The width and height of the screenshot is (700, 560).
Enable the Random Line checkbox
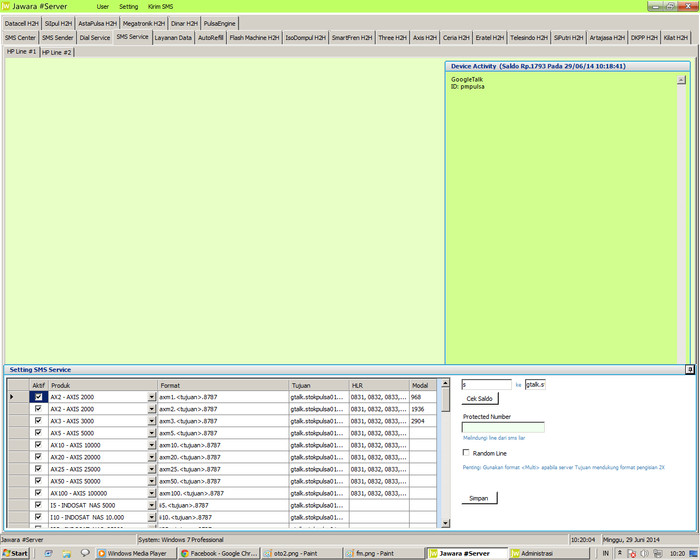tap(467, 453)
